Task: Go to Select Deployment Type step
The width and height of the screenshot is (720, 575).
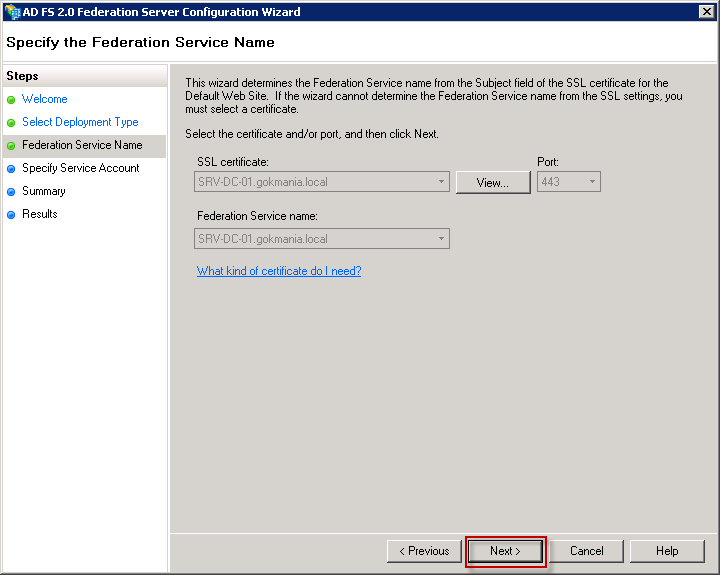Action: point(80,122)
